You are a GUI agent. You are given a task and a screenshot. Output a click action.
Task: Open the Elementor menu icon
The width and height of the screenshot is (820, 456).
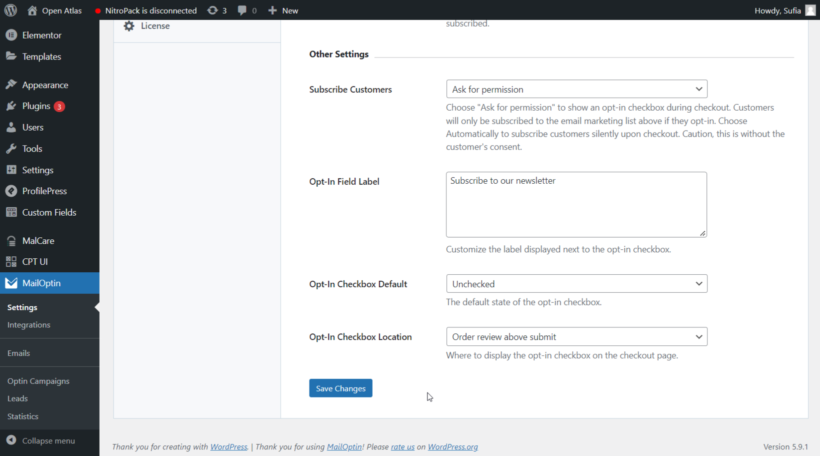pyautogui.click(x=11, y=35)
